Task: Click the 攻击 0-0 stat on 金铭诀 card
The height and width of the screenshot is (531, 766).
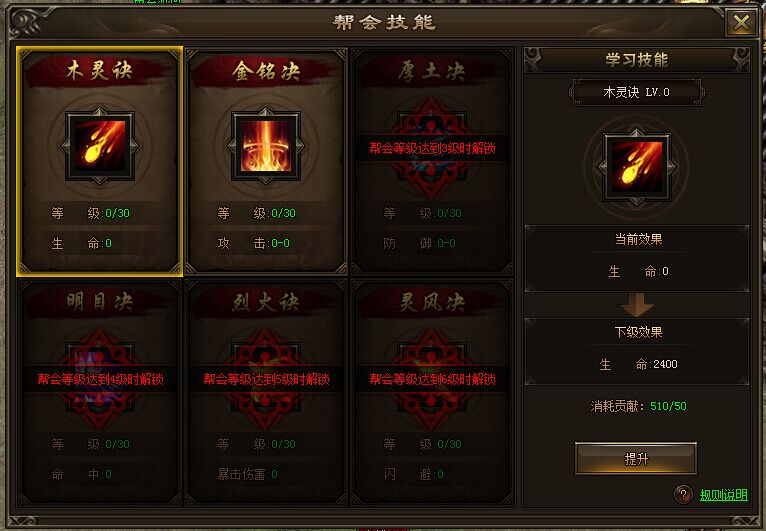Action: [x=254, y=243]
